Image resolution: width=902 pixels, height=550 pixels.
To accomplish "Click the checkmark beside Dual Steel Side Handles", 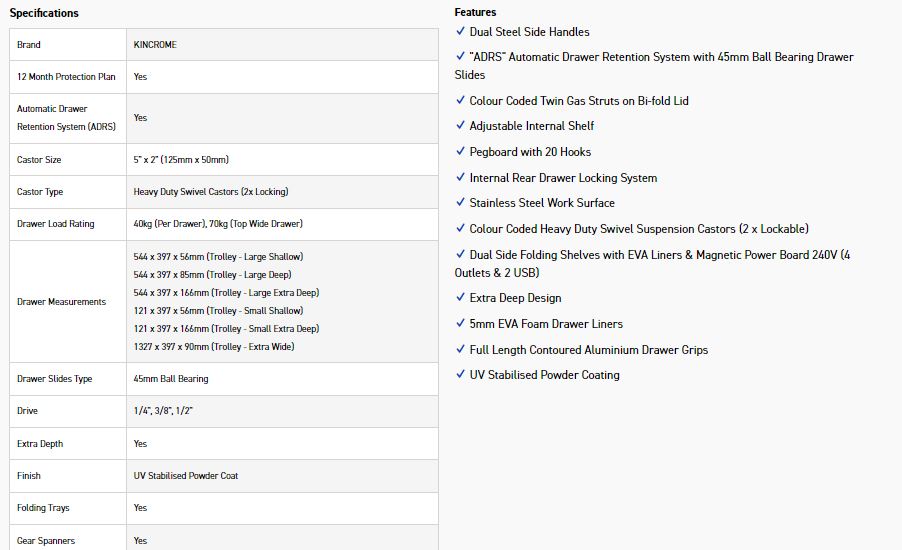I will [460, 32].
